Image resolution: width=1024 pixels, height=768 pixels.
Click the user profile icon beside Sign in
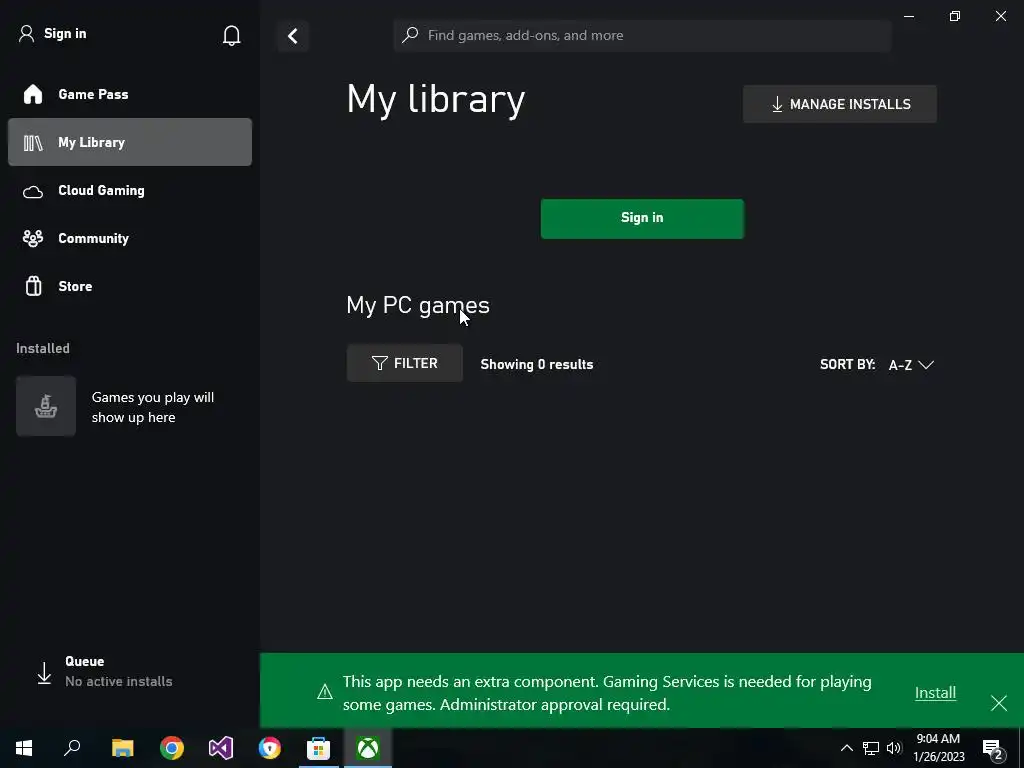[x=26, y=34]
